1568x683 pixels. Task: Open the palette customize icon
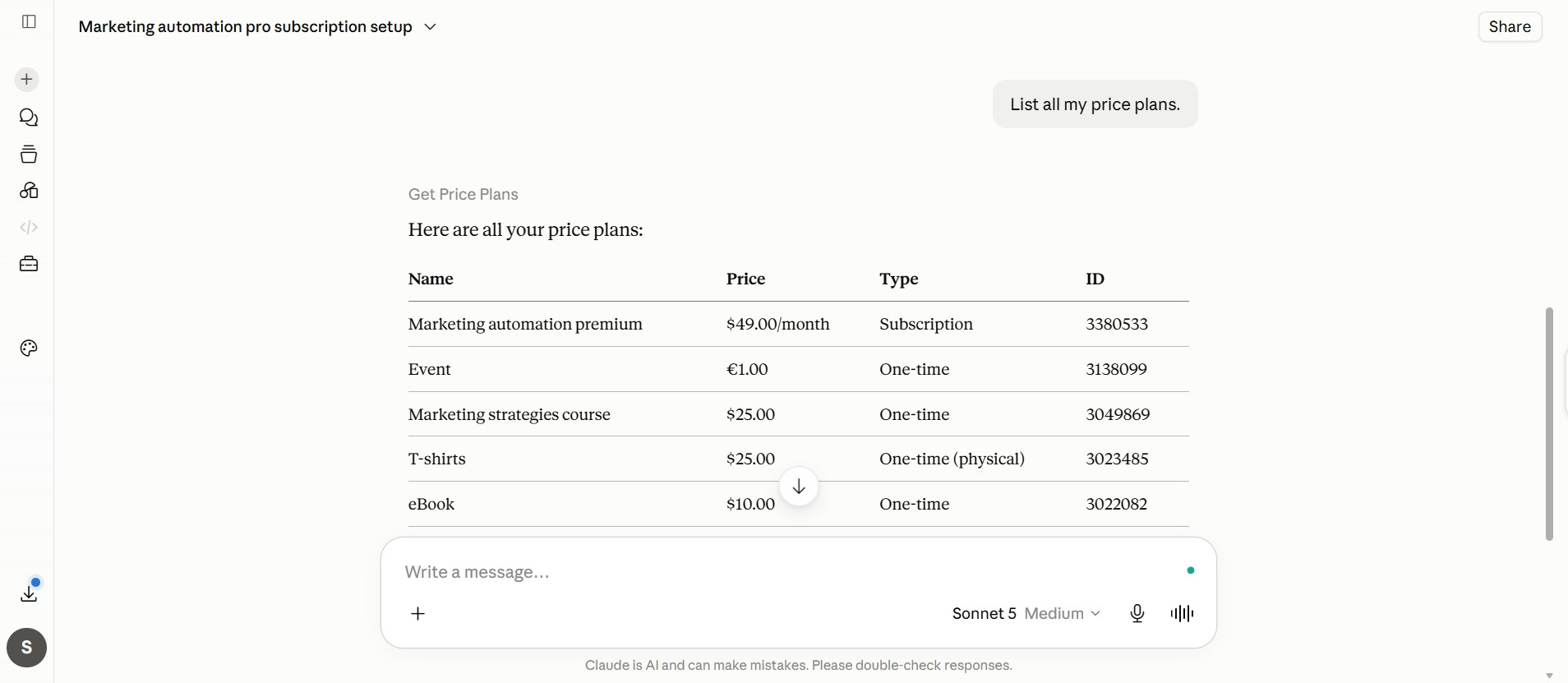coord(29,348)
